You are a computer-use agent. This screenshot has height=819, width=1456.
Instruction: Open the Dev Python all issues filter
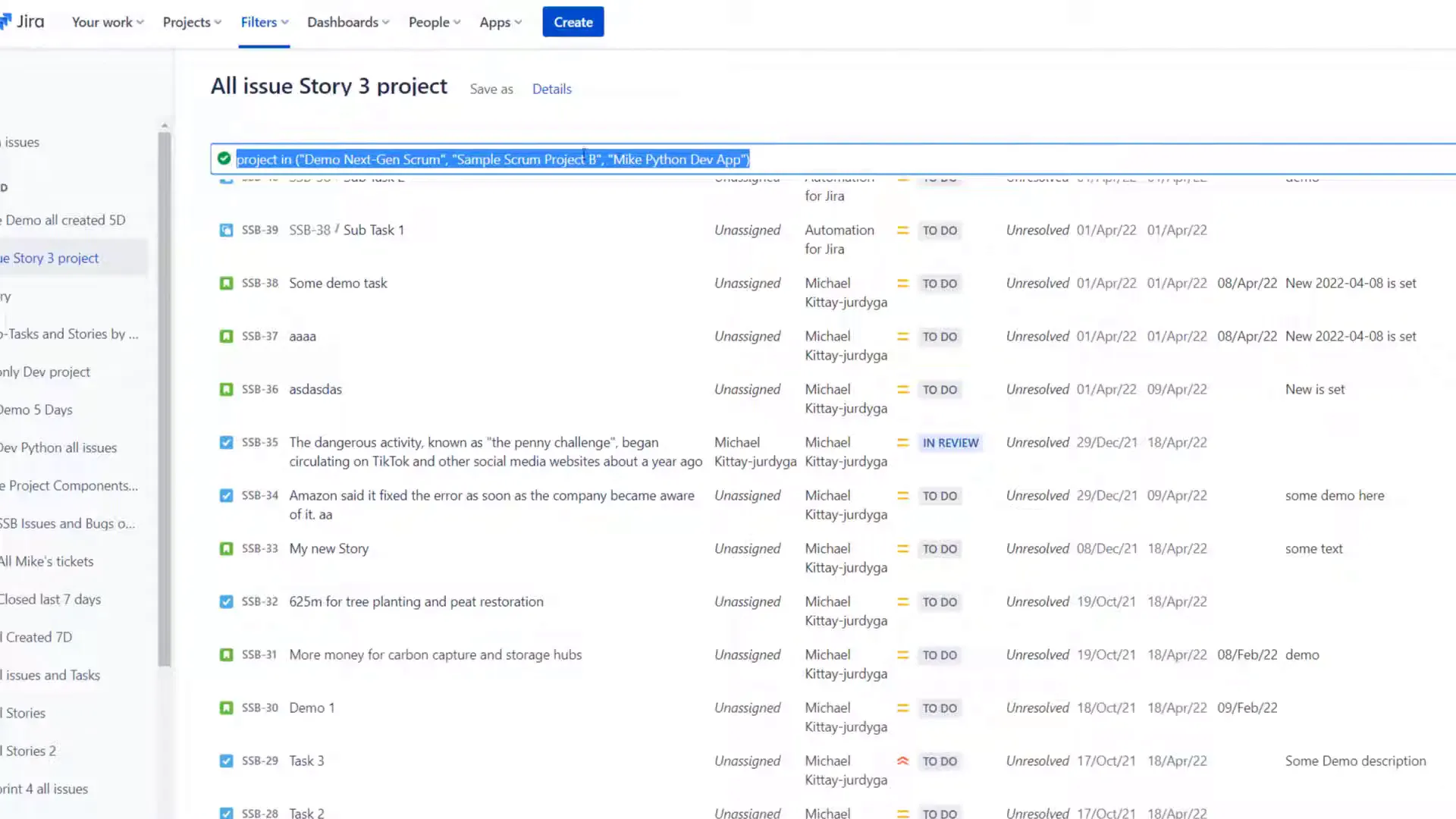click(59, 447)
